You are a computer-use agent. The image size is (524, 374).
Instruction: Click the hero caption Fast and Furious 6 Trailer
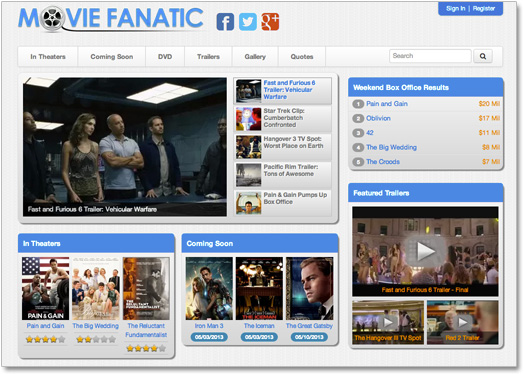(92, 209)
